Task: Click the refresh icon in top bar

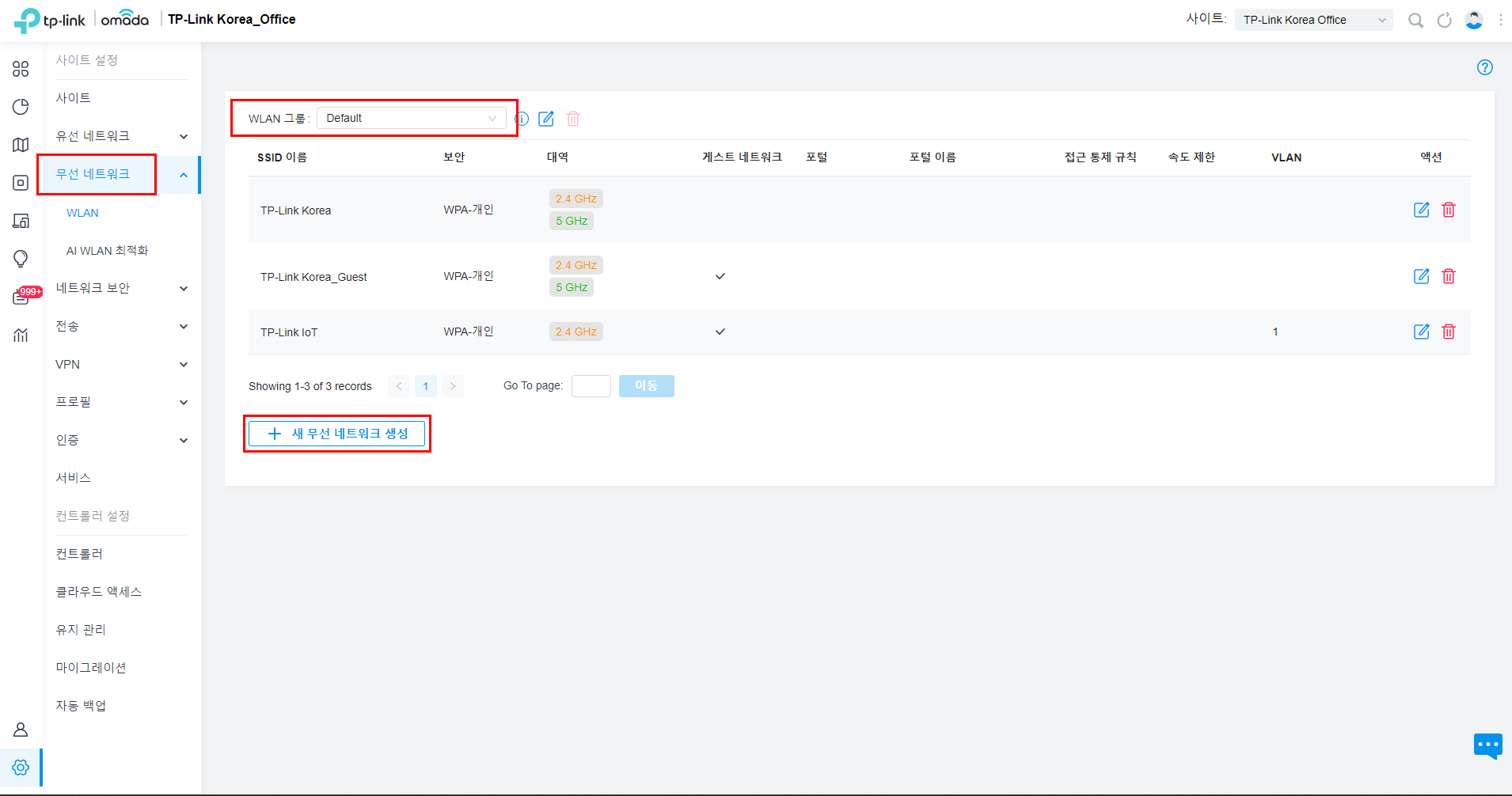Action: point(1445,20)
